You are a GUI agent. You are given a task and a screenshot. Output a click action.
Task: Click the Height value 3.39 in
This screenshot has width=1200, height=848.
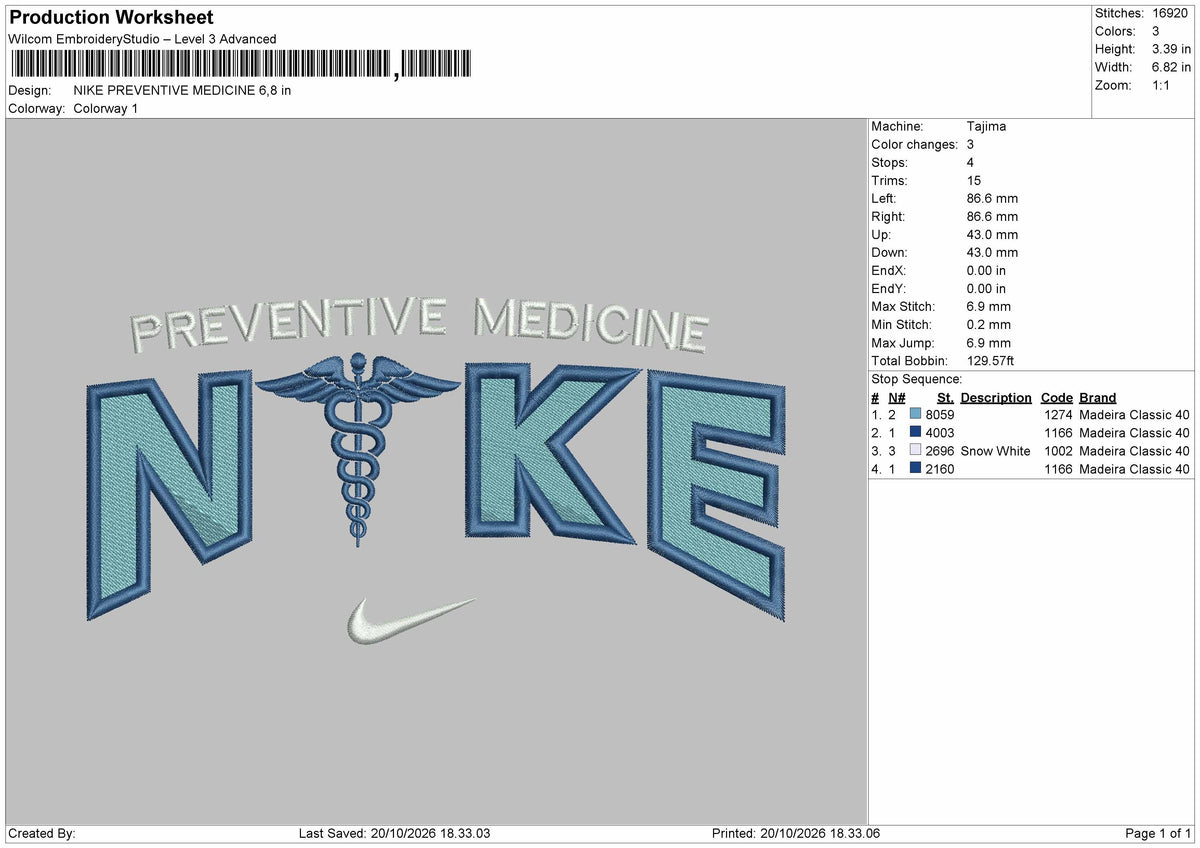(x=1172, y=49)
